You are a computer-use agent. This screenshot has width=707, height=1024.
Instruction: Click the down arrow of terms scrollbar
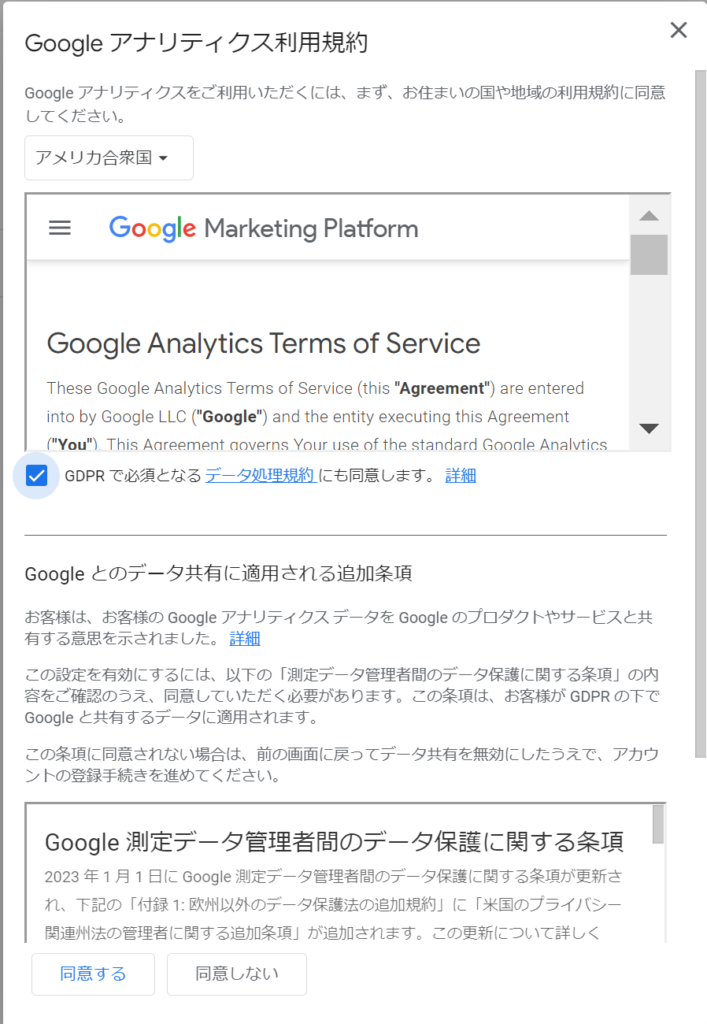click(x=649, y=428)
